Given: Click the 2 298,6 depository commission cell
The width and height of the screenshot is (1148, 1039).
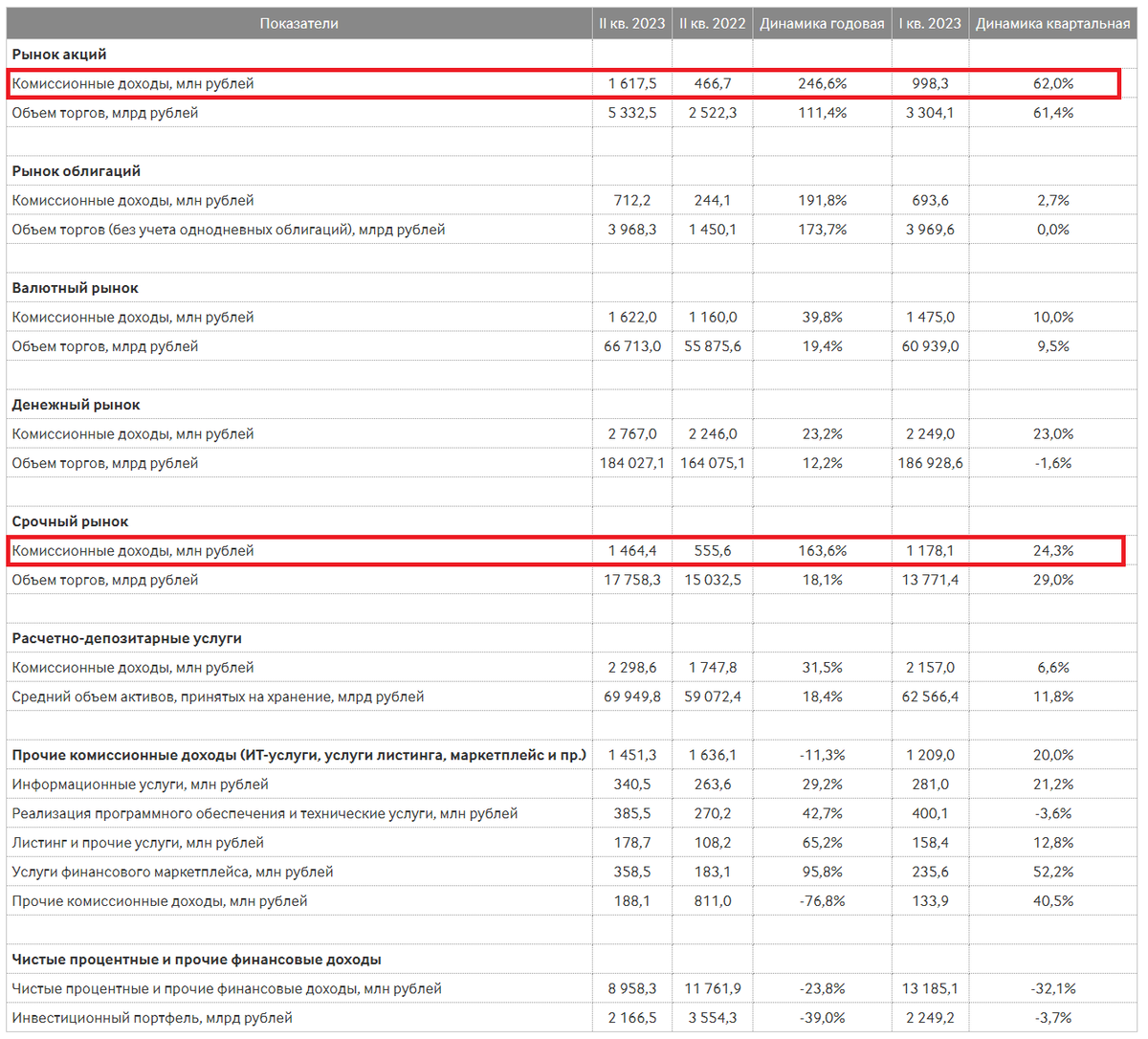Looking at the screenshot, I should [x=632, y=668].
